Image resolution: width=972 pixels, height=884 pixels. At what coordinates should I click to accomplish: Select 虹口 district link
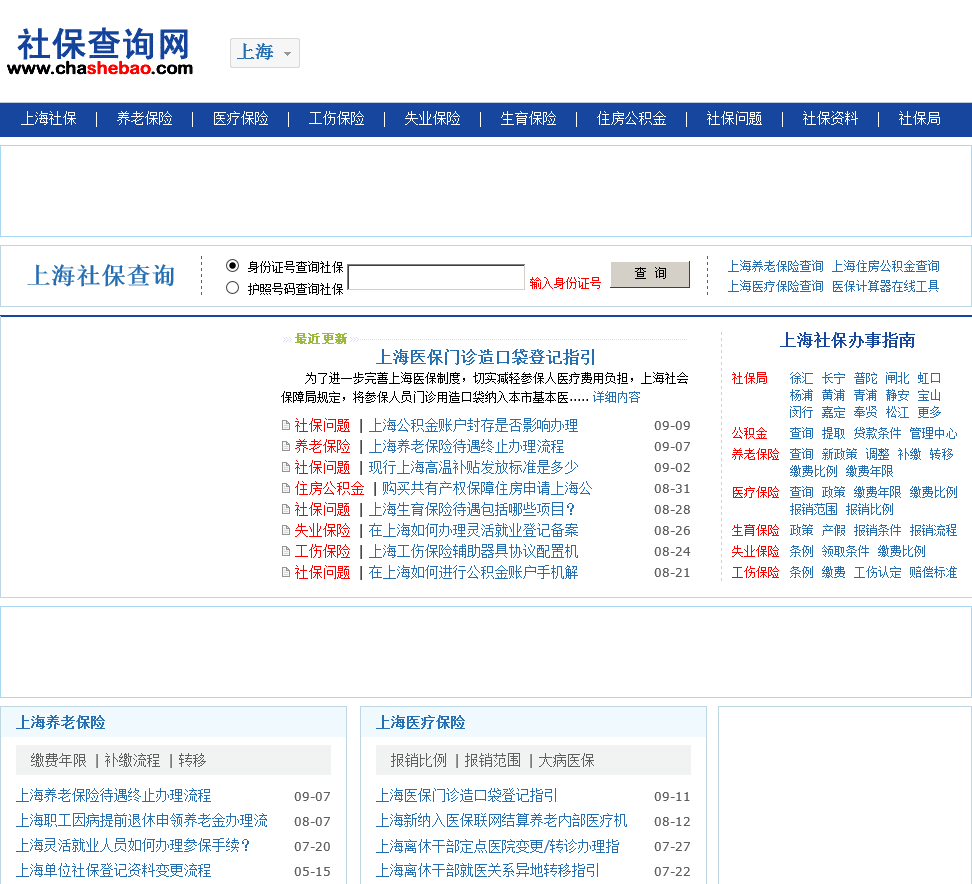click(x=929, y=378)
